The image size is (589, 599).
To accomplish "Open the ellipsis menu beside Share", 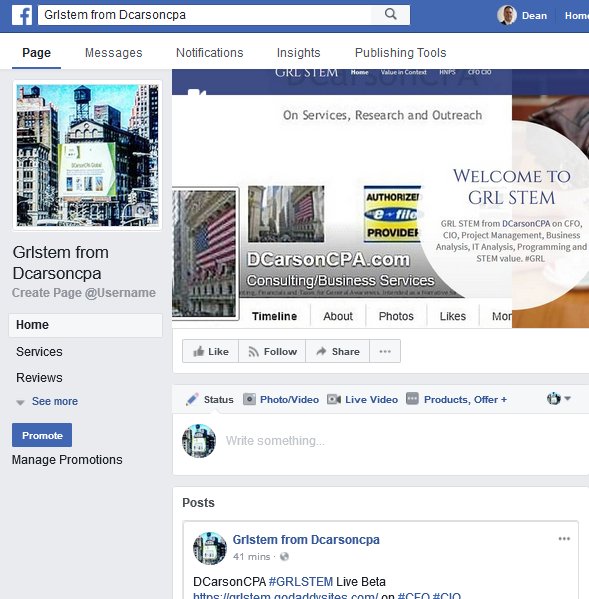I will tap(385, 351).
